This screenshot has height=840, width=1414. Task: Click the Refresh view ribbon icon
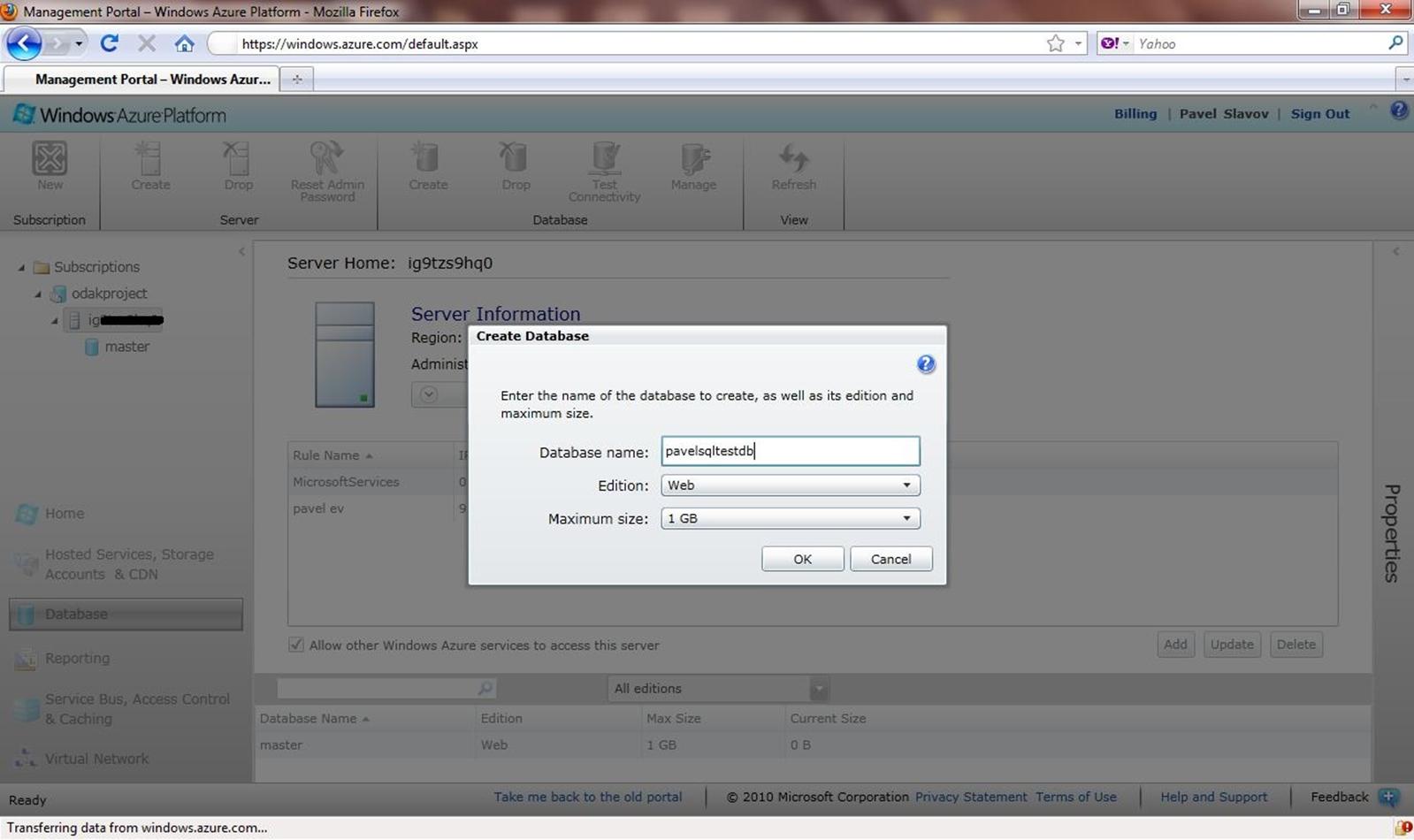coord(793,159)
